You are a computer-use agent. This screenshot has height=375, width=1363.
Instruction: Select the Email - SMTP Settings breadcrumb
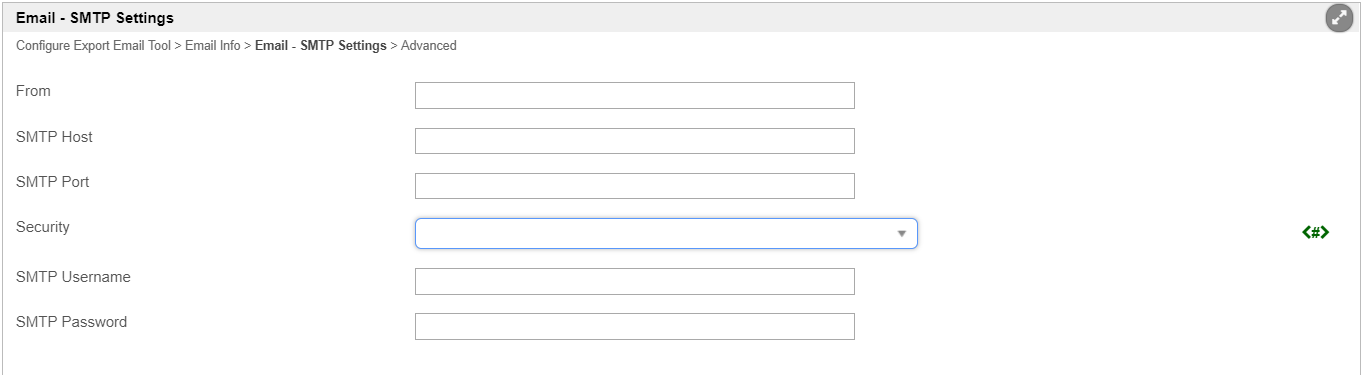point(321,46)
